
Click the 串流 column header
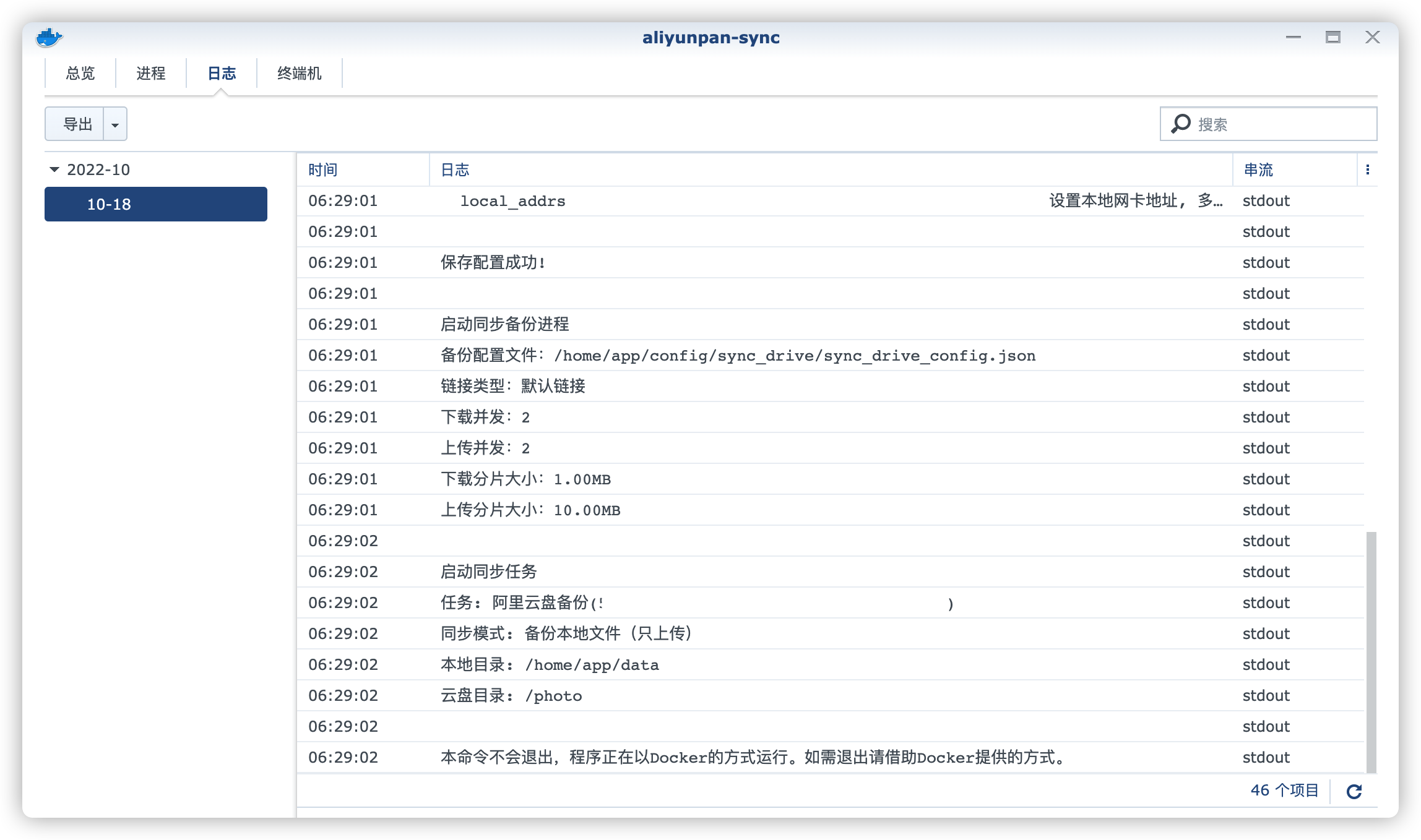1295,169
